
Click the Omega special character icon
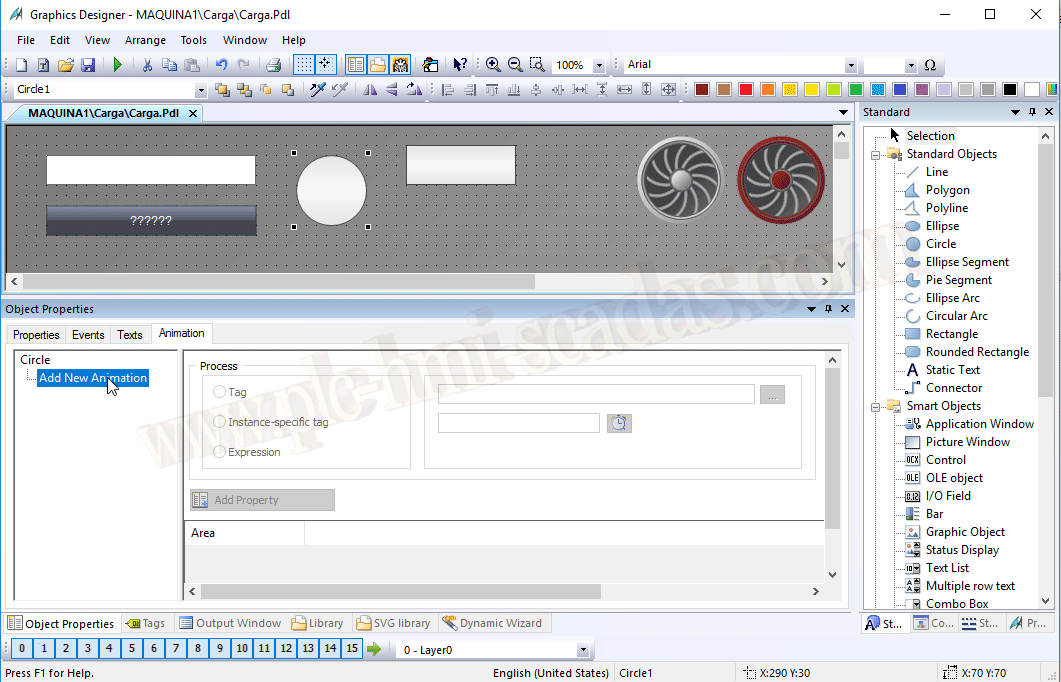[x=930, y=65]
